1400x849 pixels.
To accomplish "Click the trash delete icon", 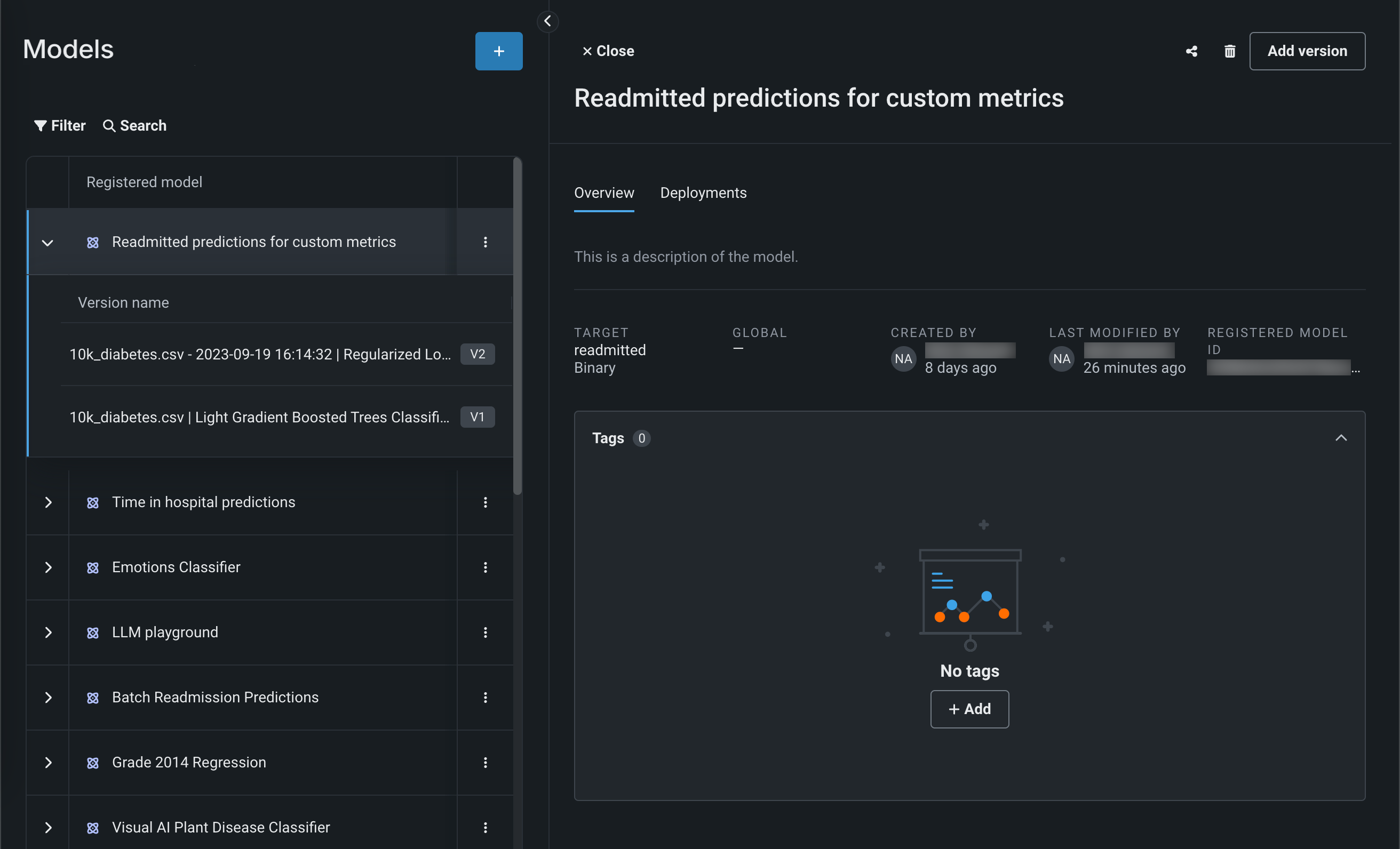I will (x=1230, y=51).
